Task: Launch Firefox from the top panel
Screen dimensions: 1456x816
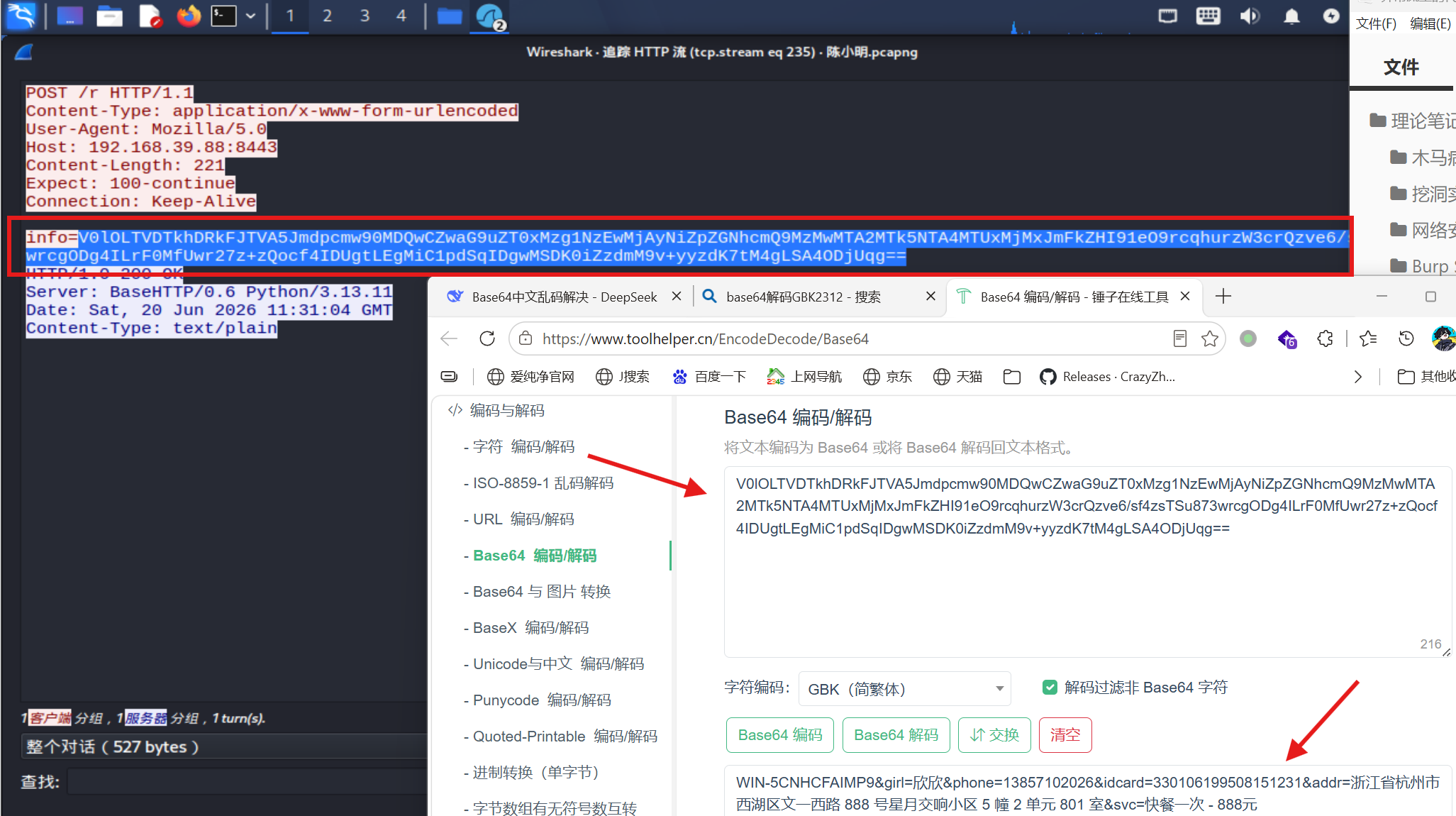Action: point(188,16)
